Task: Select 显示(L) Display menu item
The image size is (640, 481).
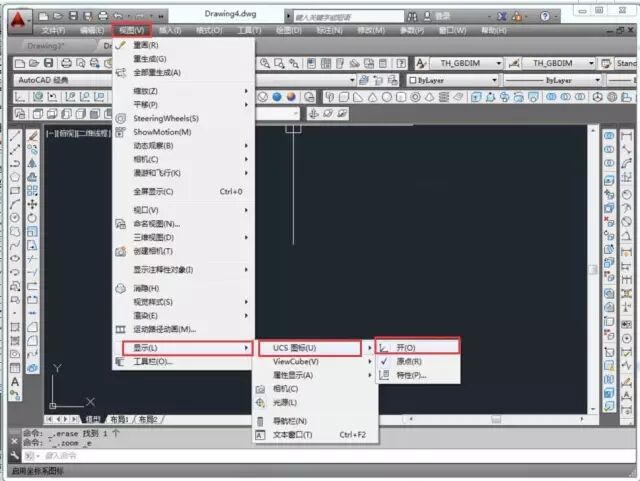Action: click(x=187, y=348)
